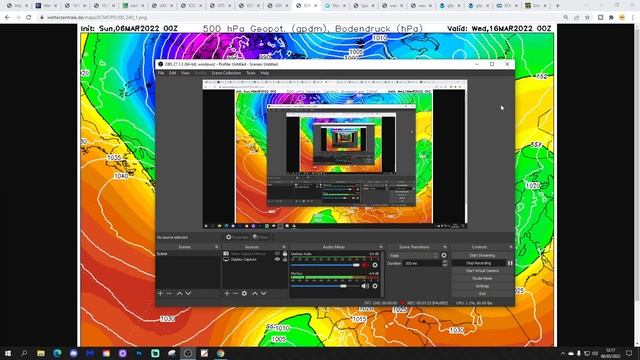
Task: Open source Filters button
Action: (x=261, y=237)
